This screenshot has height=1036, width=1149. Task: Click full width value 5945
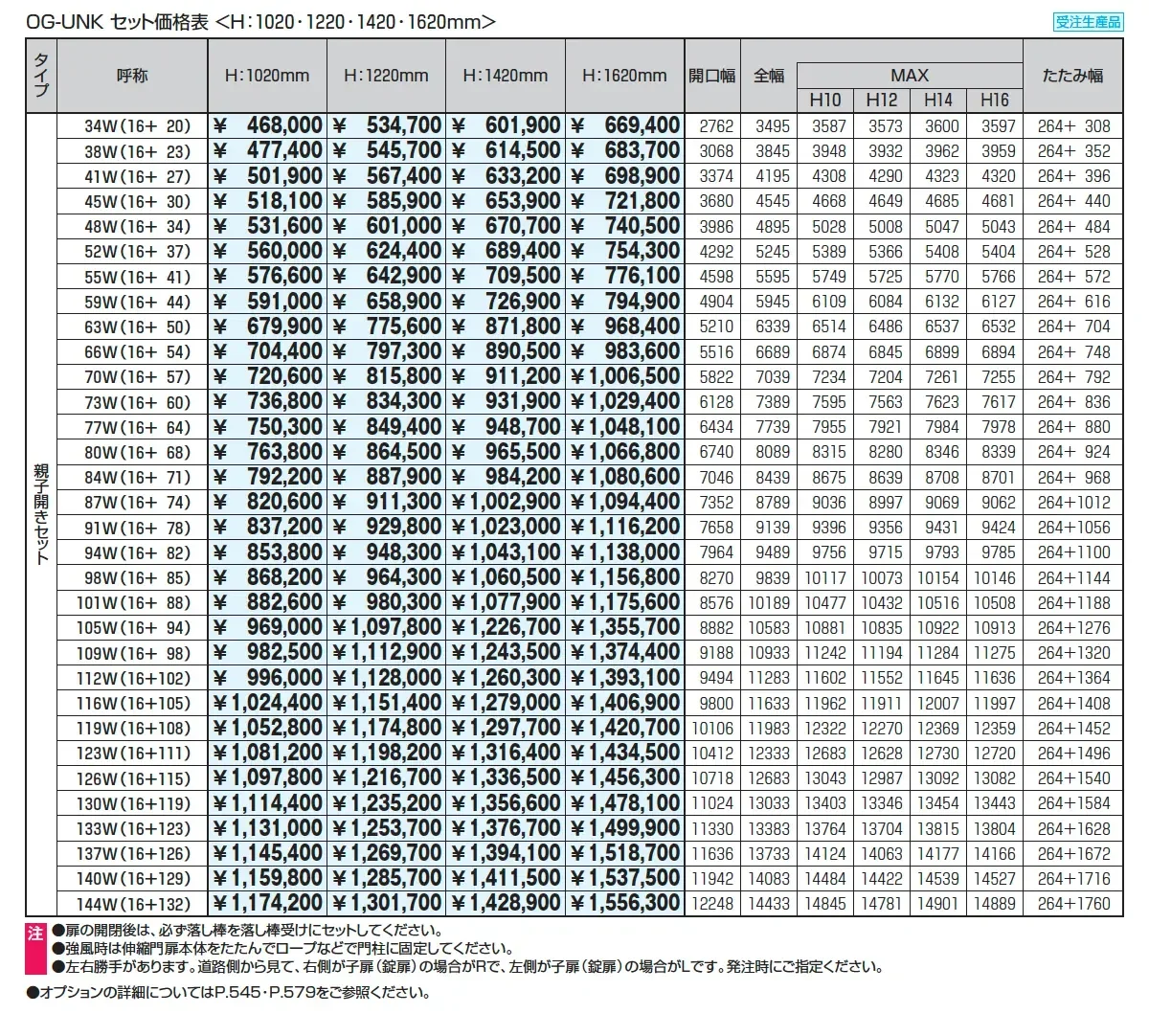click(x=773, y=301)
